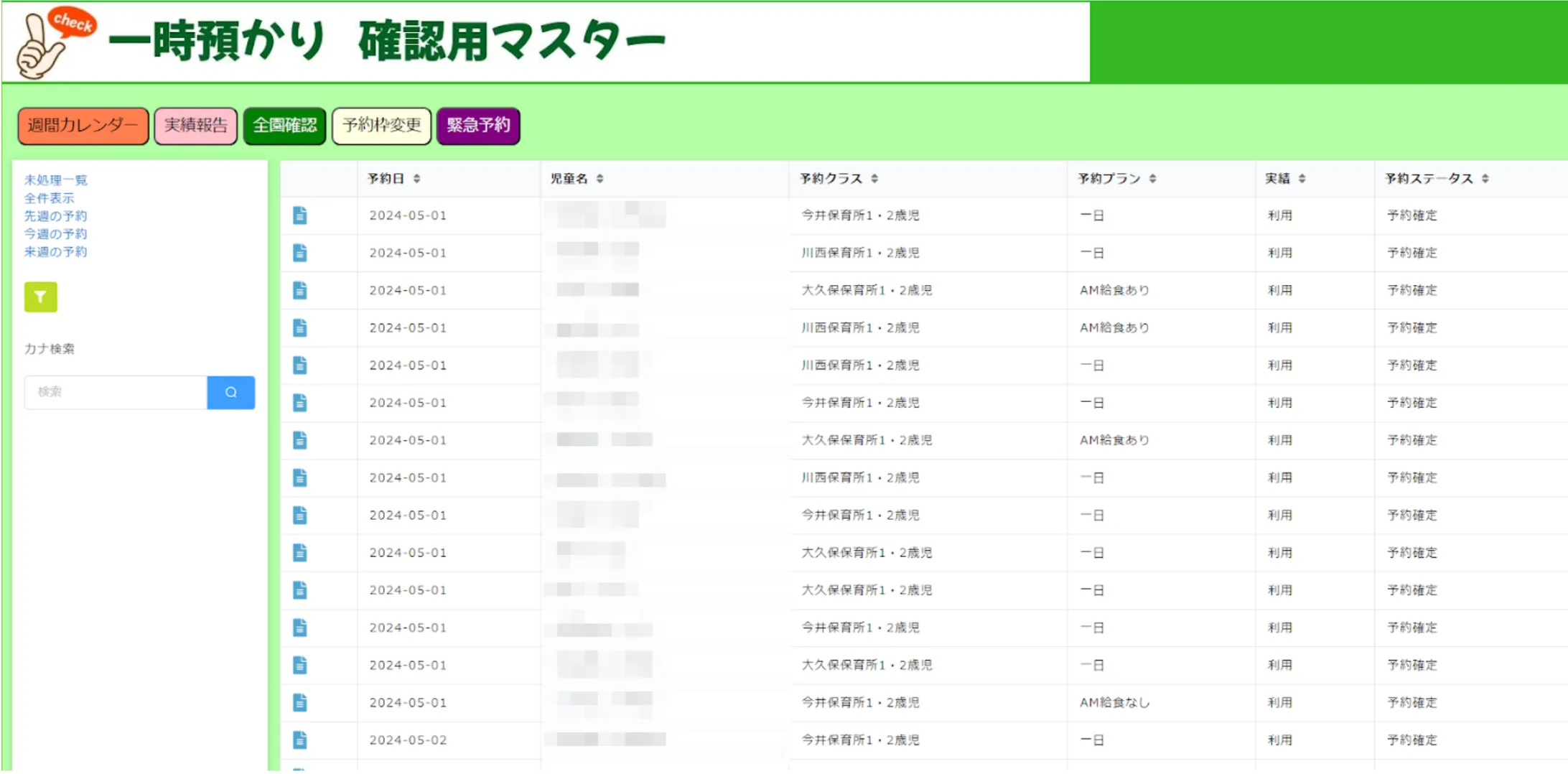The height and width of the screenshot is (774, 1568).
Task: Sort table by 予約クラス column
Action: coord(874,179)
